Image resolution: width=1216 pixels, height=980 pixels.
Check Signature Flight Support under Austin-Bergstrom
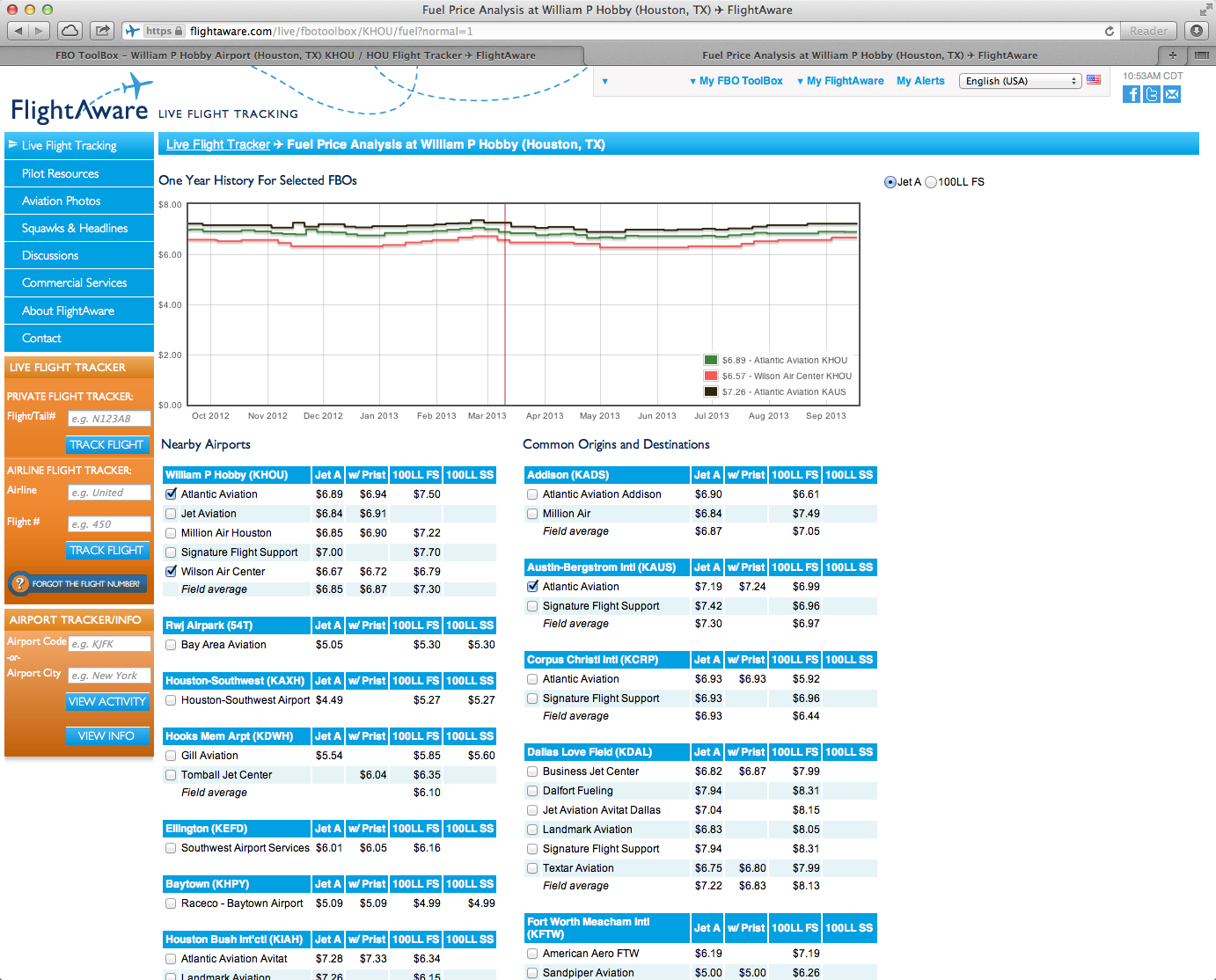click(531, 605)
